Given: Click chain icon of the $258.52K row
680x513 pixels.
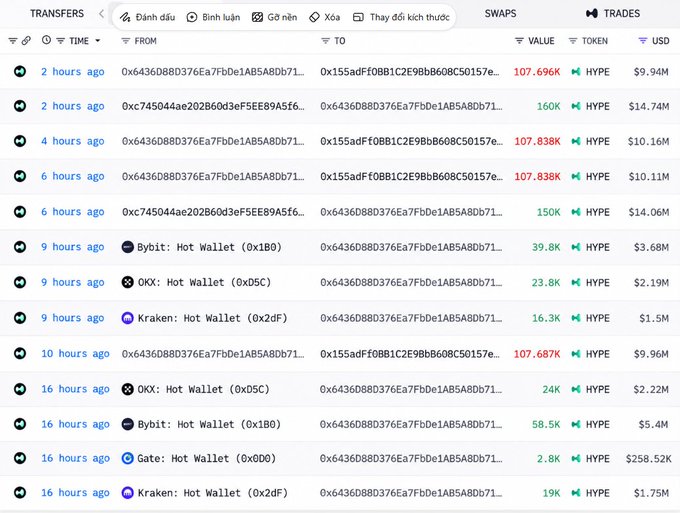Looking at the screenshot, I should [20, 458].
